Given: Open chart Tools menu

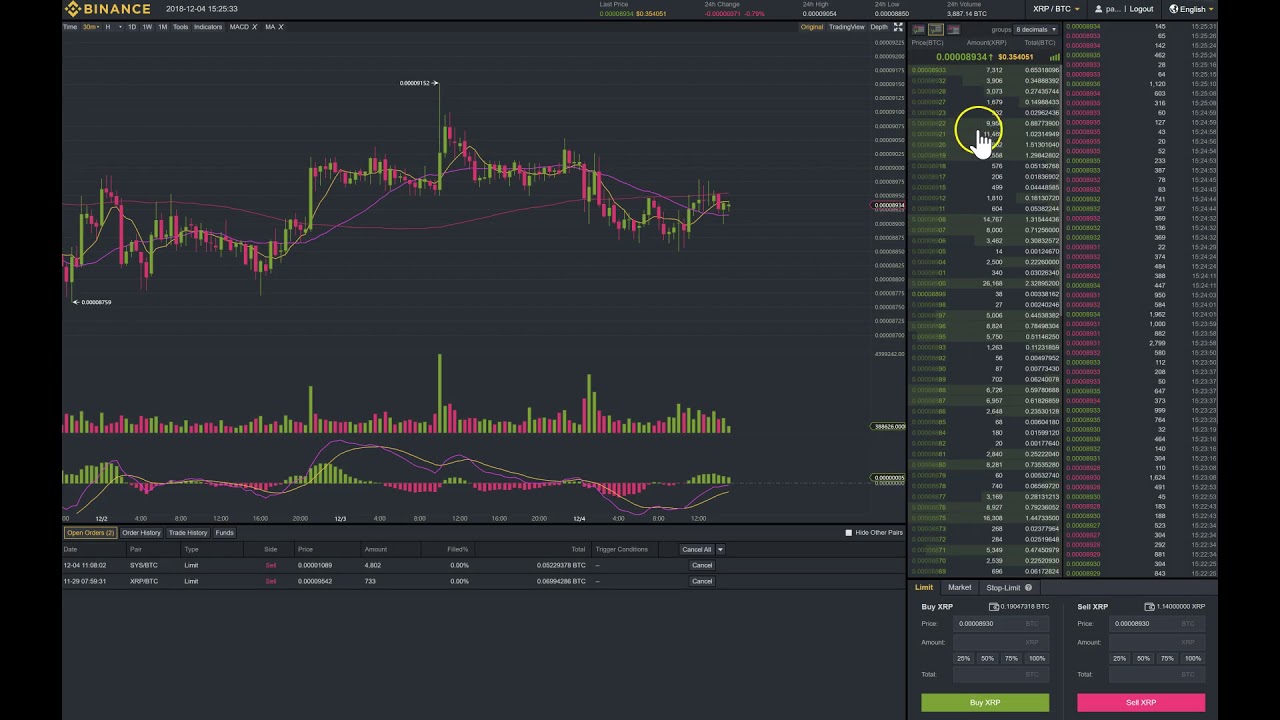Looking at the screenshot, I should coord(180,27).
